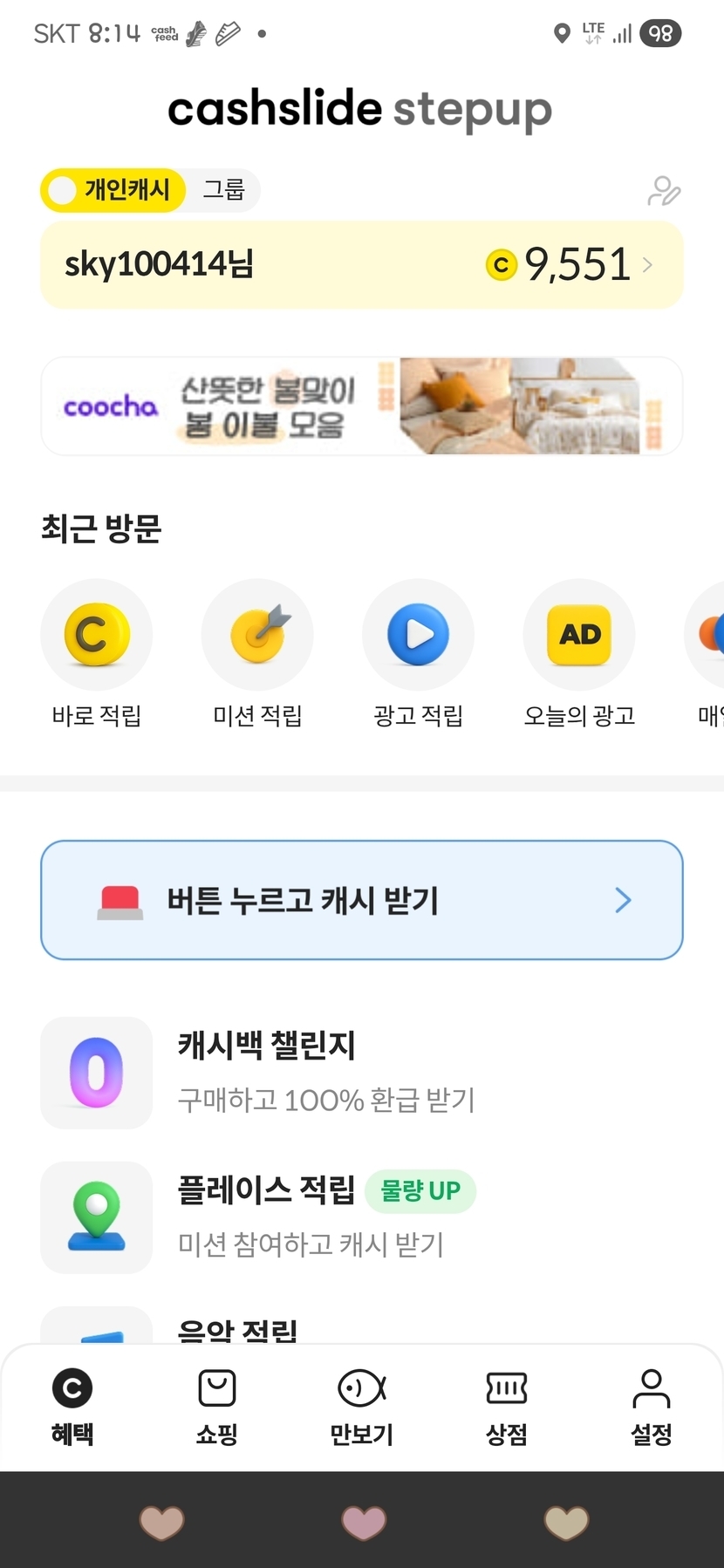The width and height of the screenshot is (724, 1568).
Task: Open the 설정 tab
Action: (x=652, y=1406)
